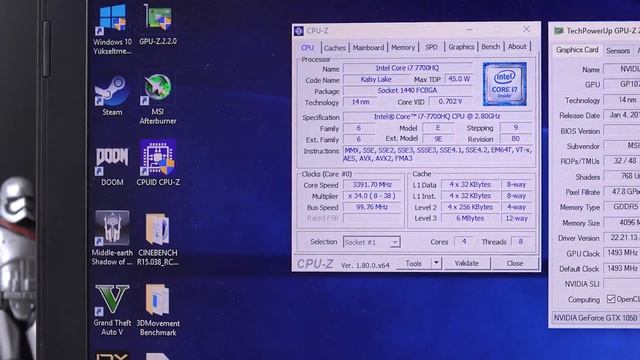Click the GPU-Z Memory Type value GDDR5
640x360 pixels.
(x=622, y=207)
